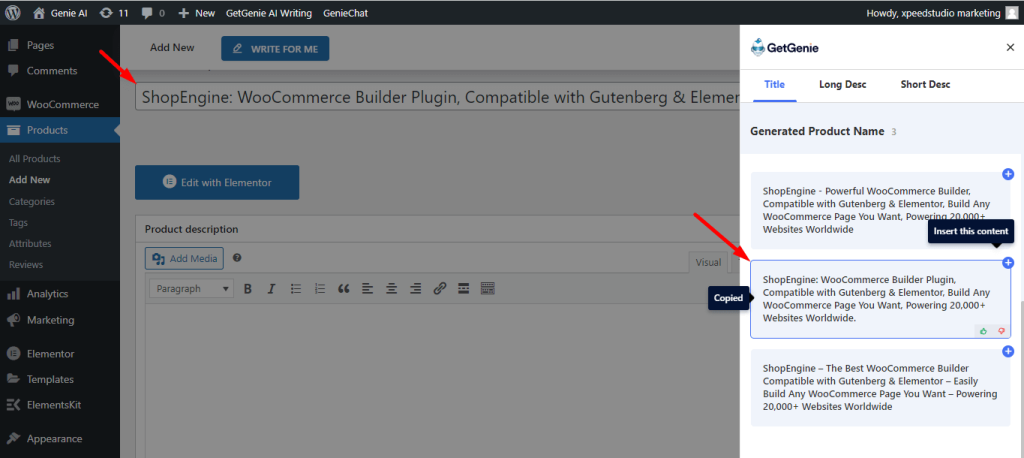Click Edit with Elementor button
Screen dimensions: 1024x458
[217, 182]
